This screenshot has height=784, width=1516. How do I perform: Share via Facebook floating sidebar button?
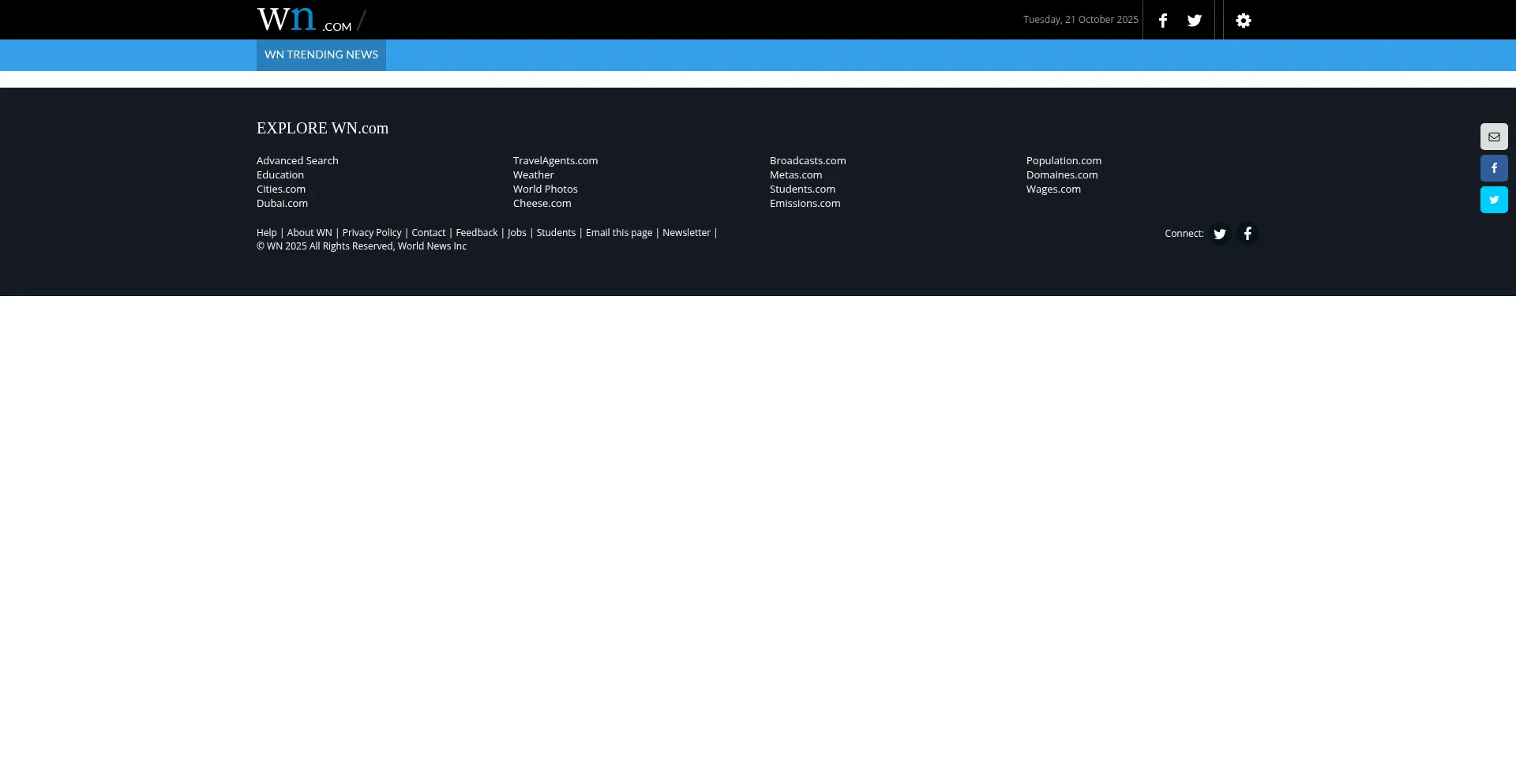click(x=1493, y=168)
